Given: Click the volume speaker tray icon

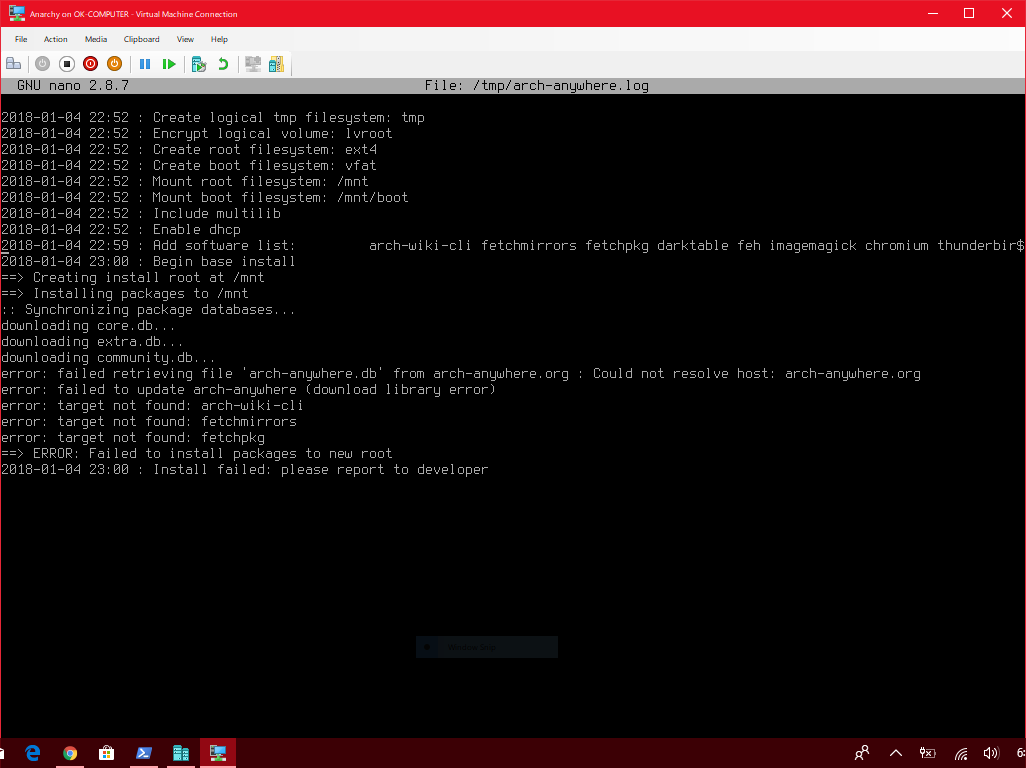Looking at the screenshot, I should coord(991,753).
